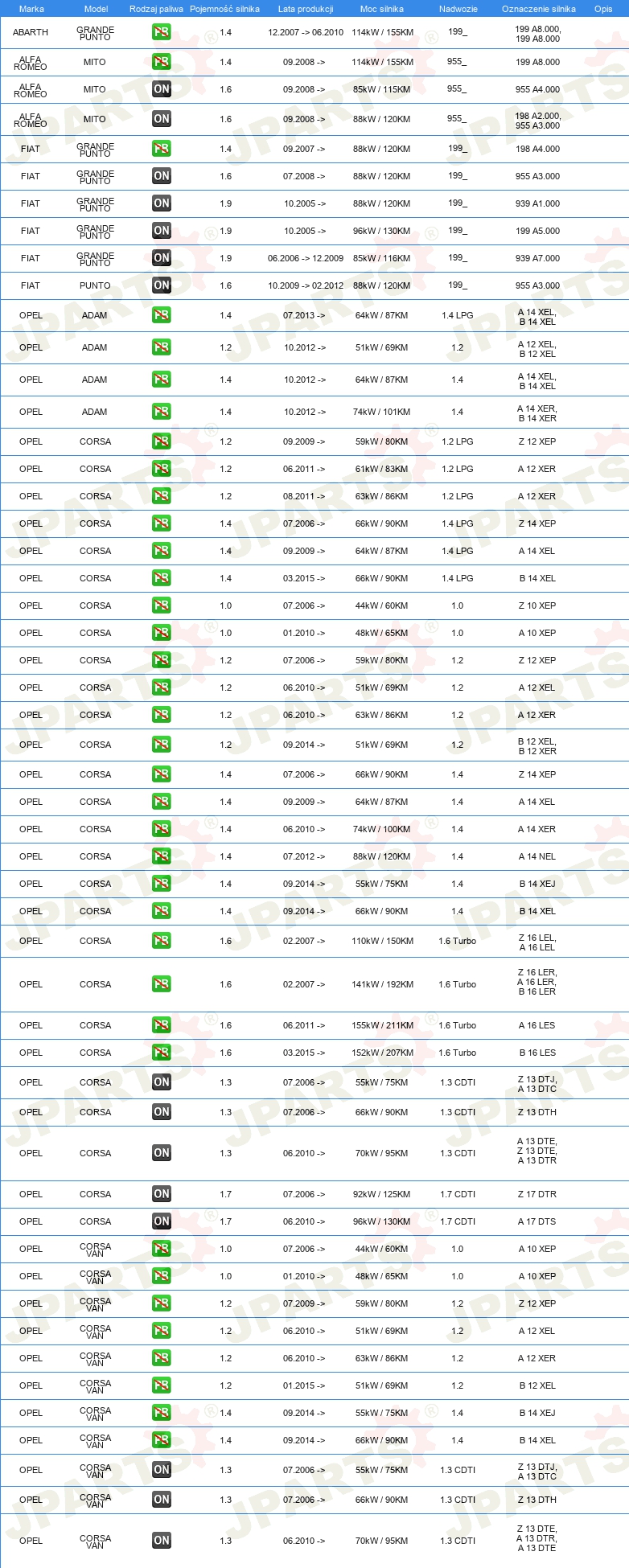The height and width of the screenshot is (1568, 629).
Task: Click the Rodzaj paliwa column header
Action: [156, 9]
